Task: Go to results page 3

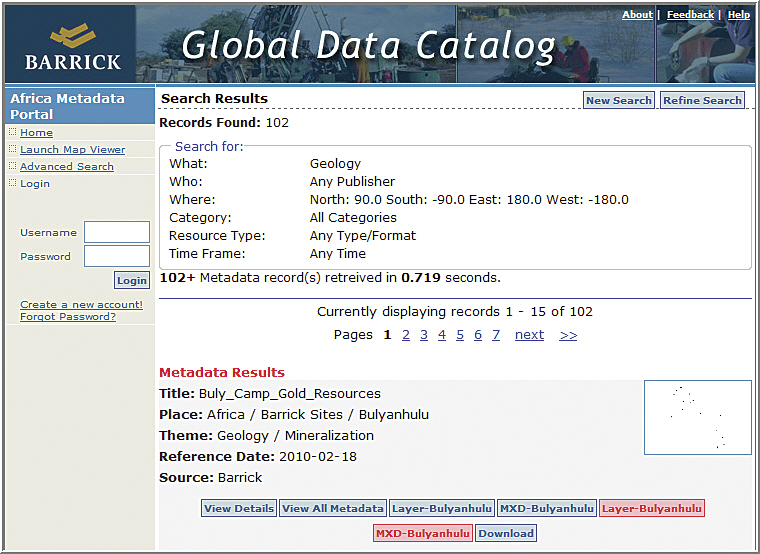Action: point(424,335)
